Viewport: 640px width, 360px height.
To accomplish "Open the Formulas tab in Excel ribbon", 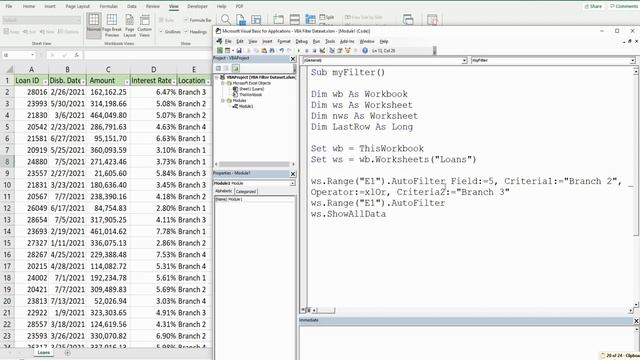I will coord(109,6).
